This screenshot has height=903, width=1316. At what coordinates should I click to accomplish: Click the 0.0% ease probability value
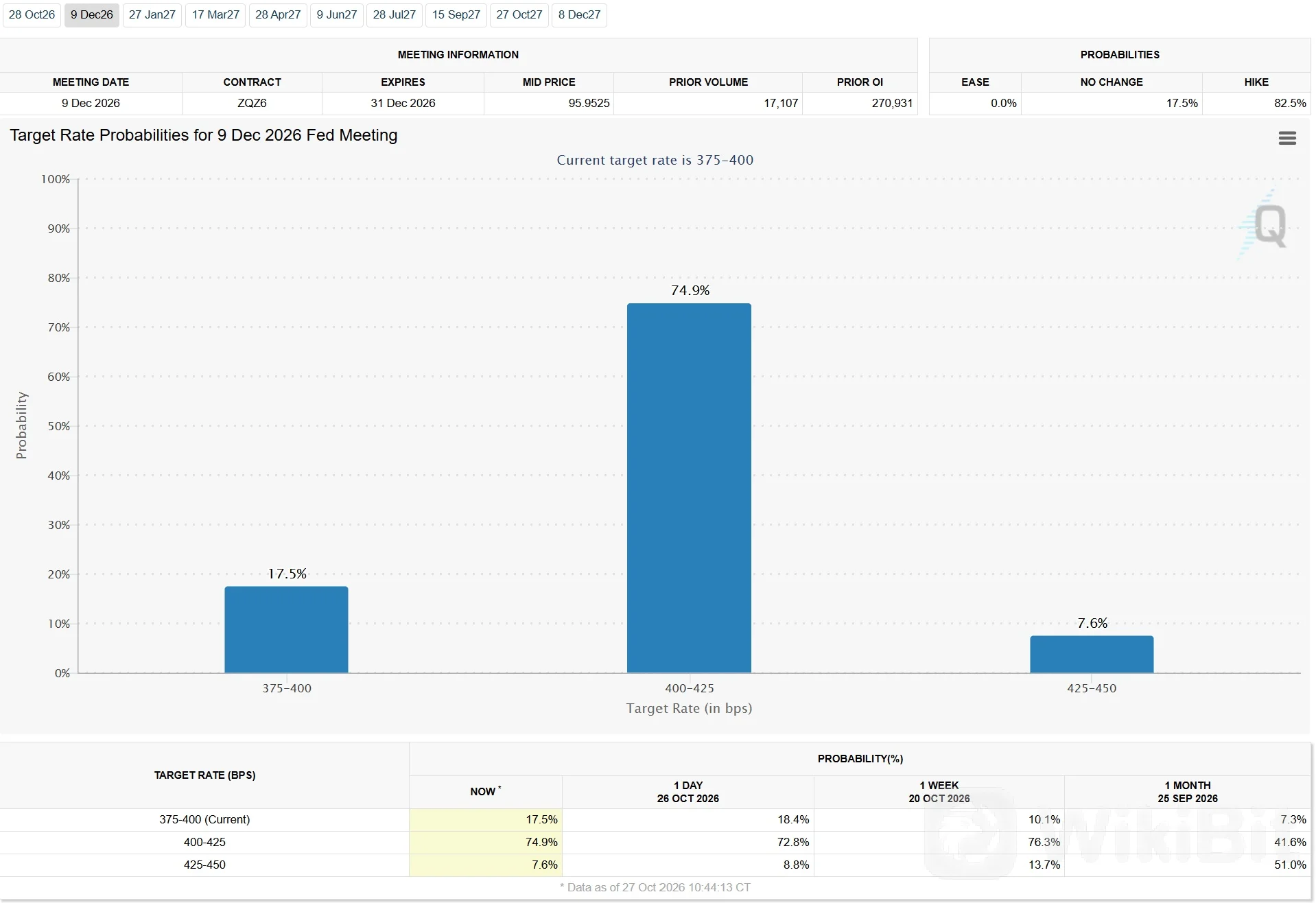(x=1003, y=103)
